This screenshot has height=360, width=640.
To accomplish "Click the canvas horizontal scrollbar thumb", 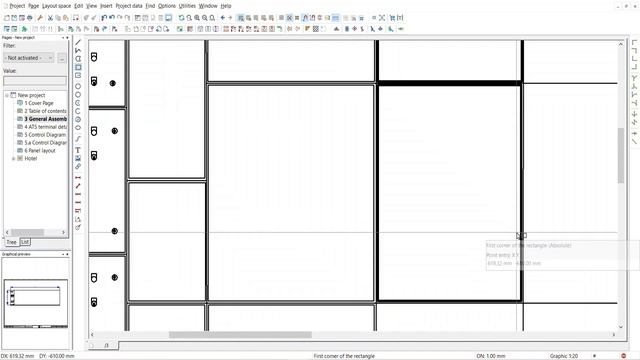I will pyautogui.click(x=240, y=335).
